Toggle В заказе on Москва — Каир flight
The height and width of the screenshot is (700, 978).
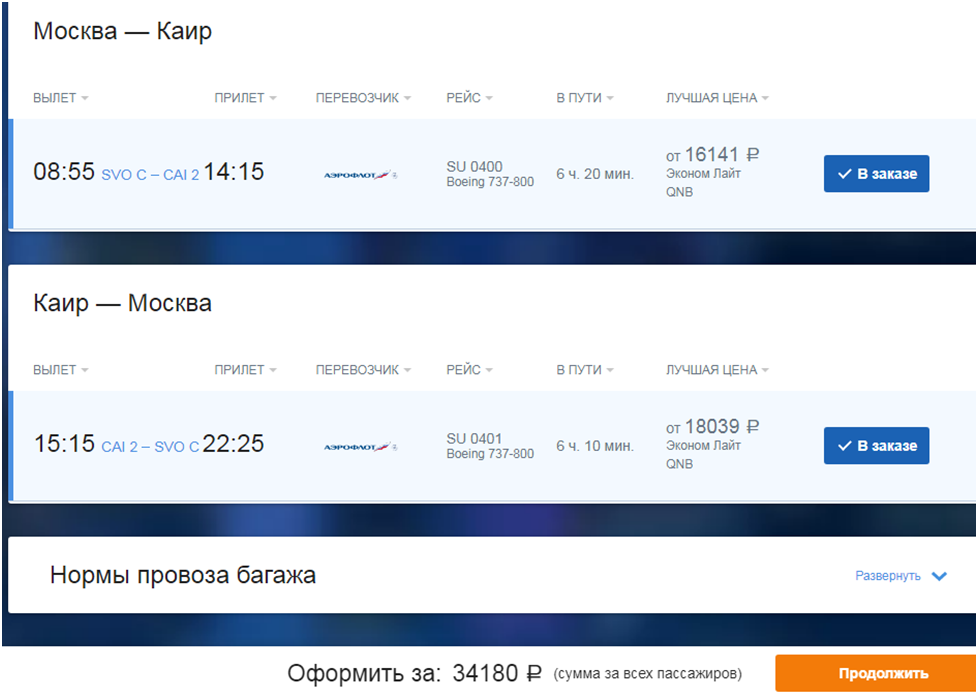pos(876,173)
